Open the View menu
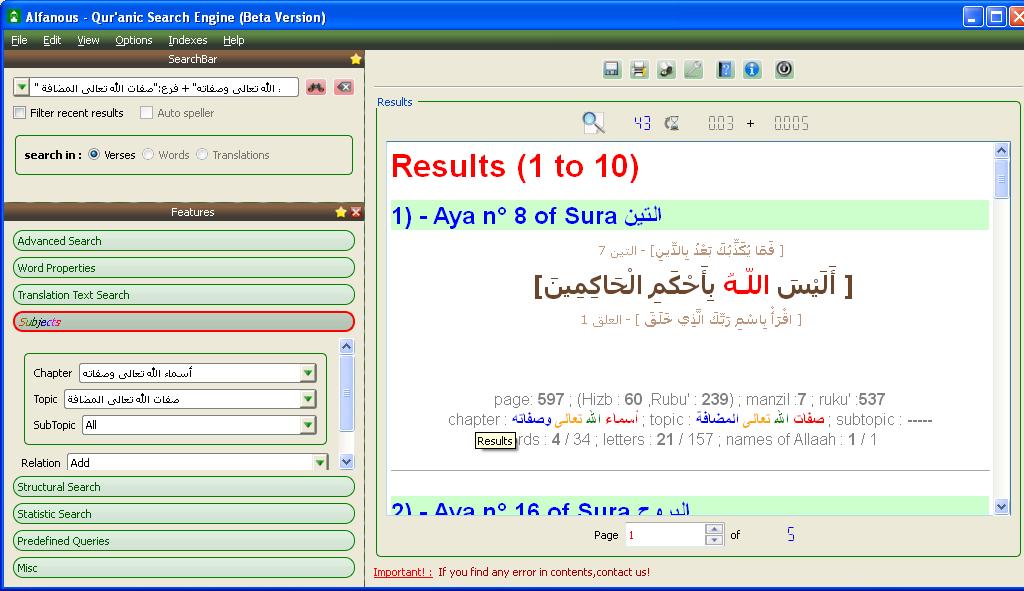Screen dimensions: 1024x591 [88, 40]
